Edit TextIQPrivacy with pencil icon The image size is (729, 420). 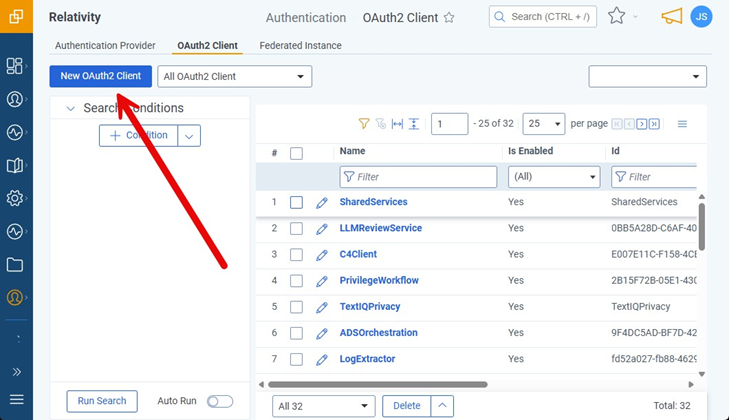pyautogui.click(x=322, y=307)
